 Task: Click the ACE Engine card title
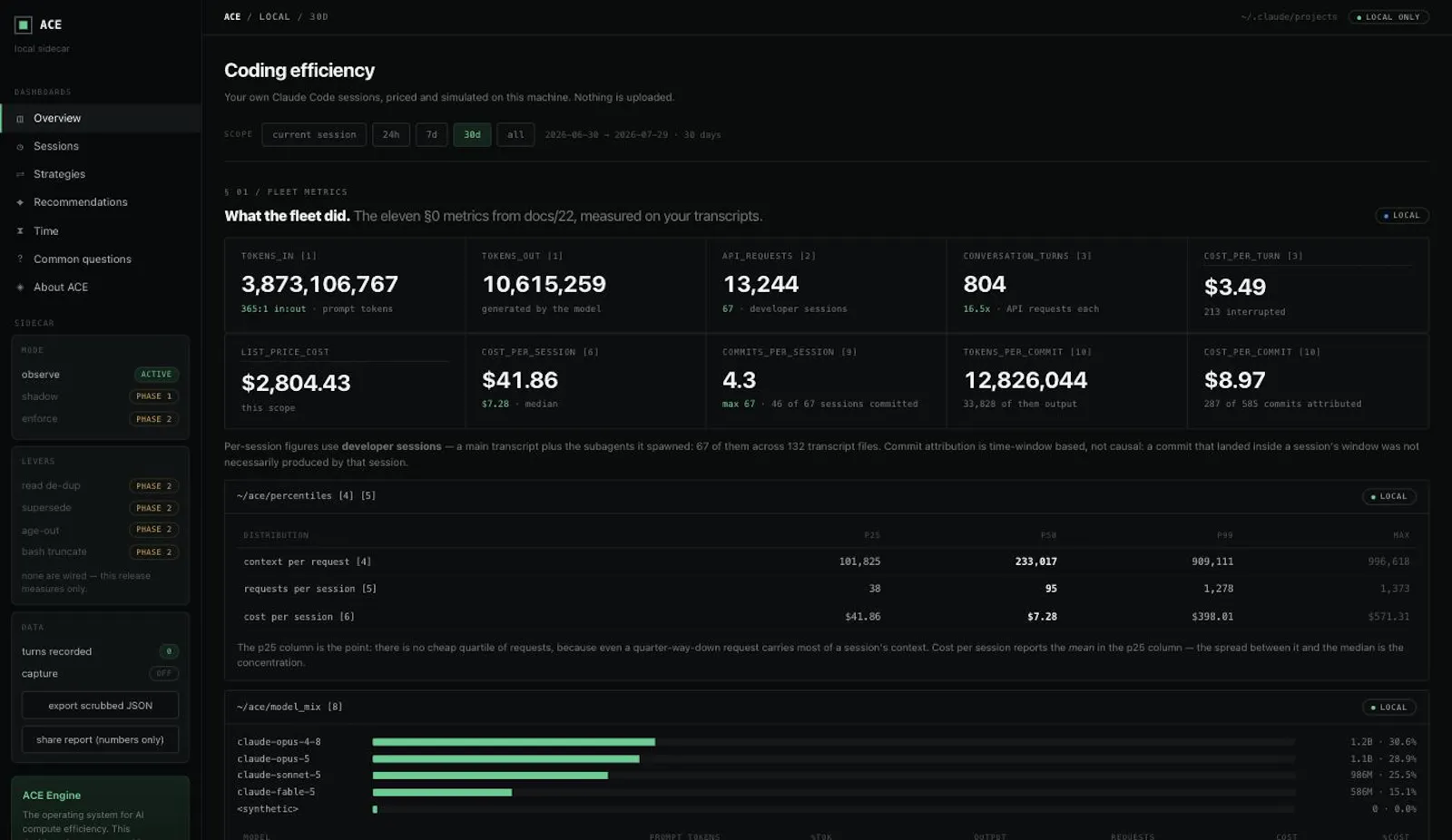pyautogui.click(x=52, y=796)
